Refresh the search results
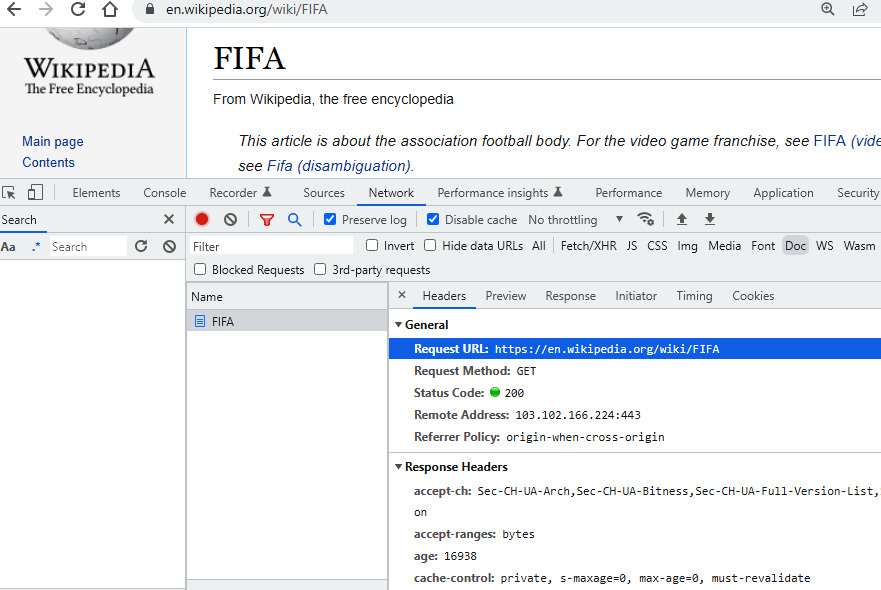Image resolution: width=881 pixels, height=590 pixels. [141, 246]
